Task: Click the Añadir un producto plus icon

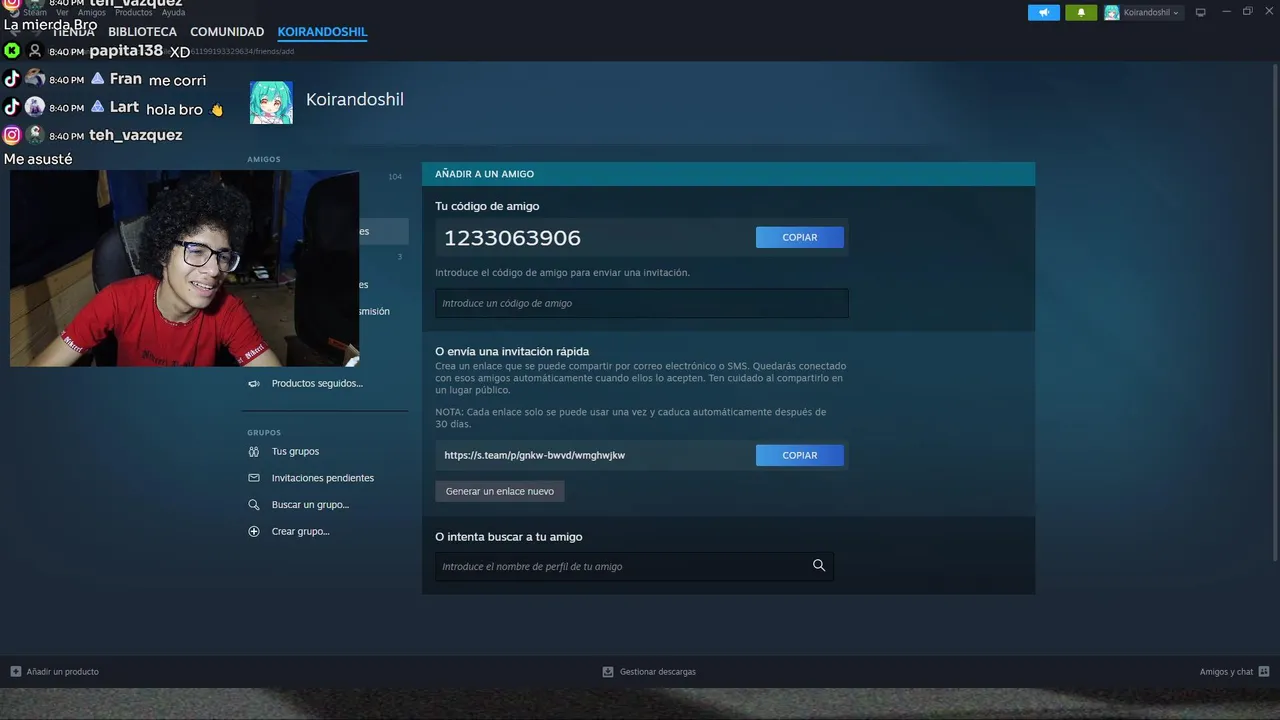Action: click(x=16, y=672)
